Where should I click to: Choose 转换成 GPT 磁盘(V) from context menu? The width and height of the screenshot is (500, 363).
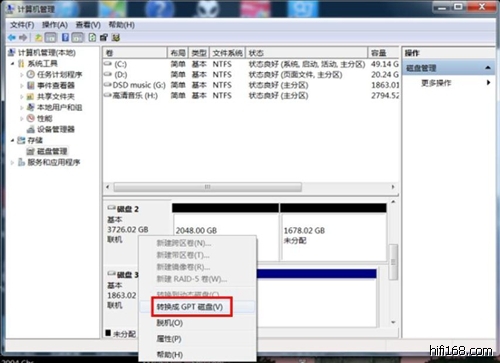pyautogui.click(x=190, y=307)
